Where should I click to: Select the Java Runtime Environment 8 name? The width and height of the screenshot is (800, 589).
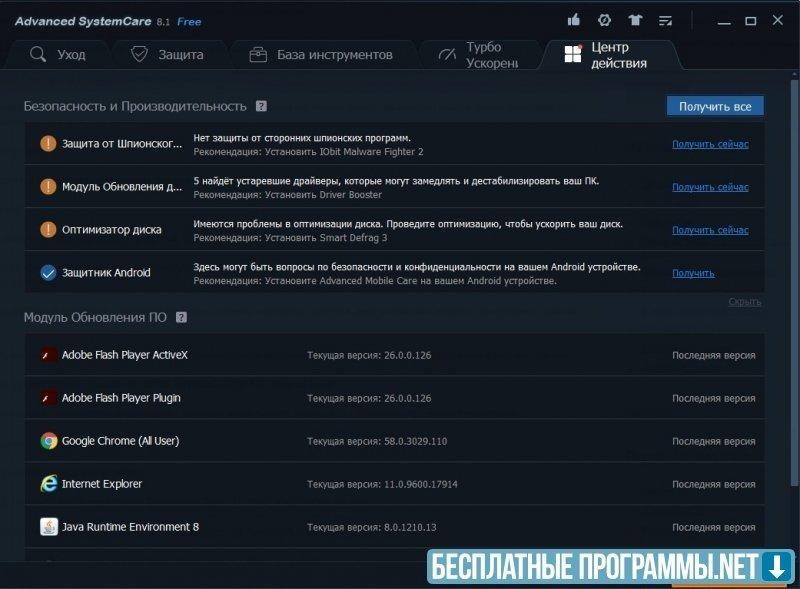(x=130, y=527)
